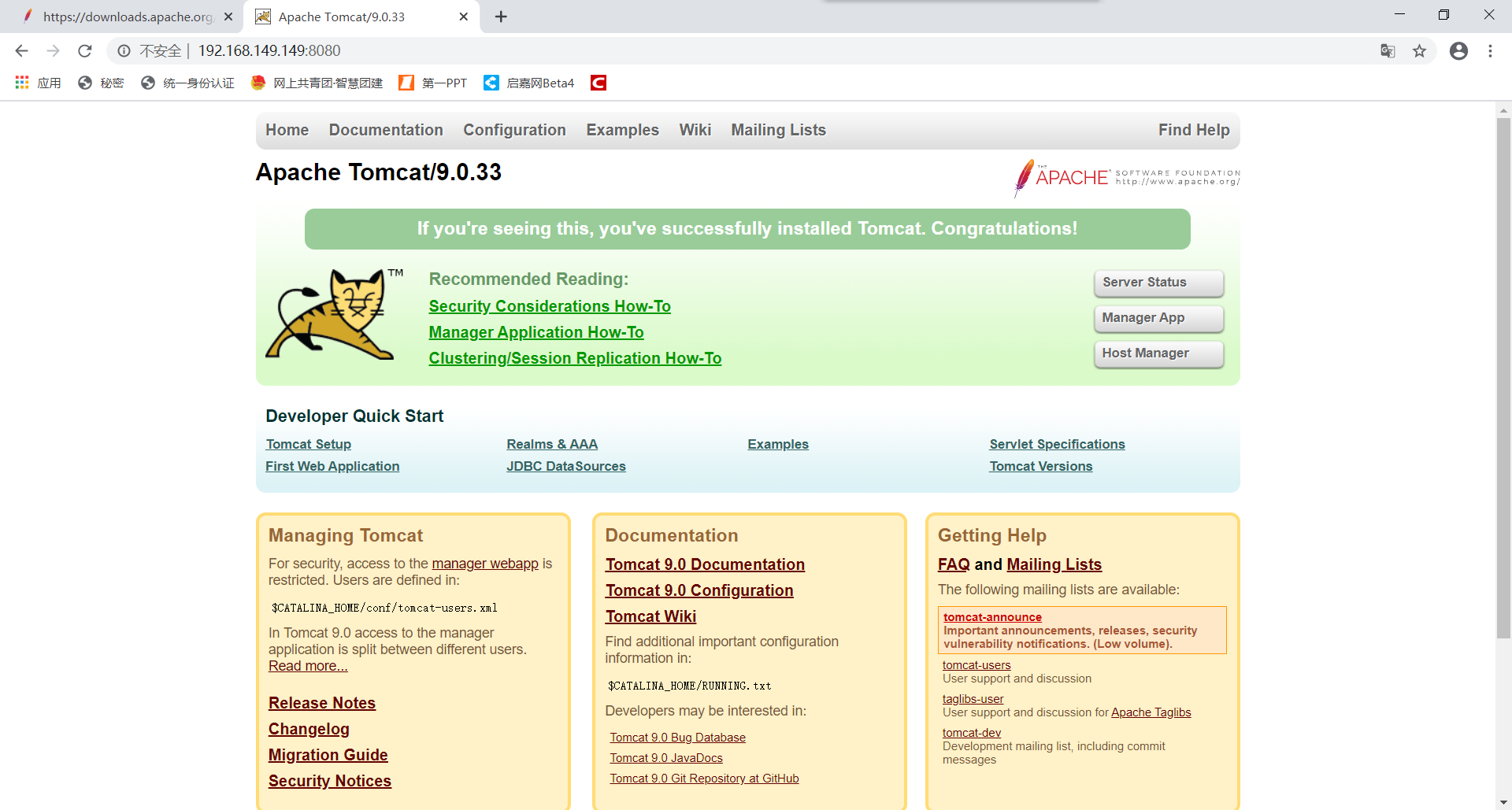Image resolution: width=1512 pixels, height=810 pixels.
Task: Click the browser forward arrow
Action: tap(53, 51)
